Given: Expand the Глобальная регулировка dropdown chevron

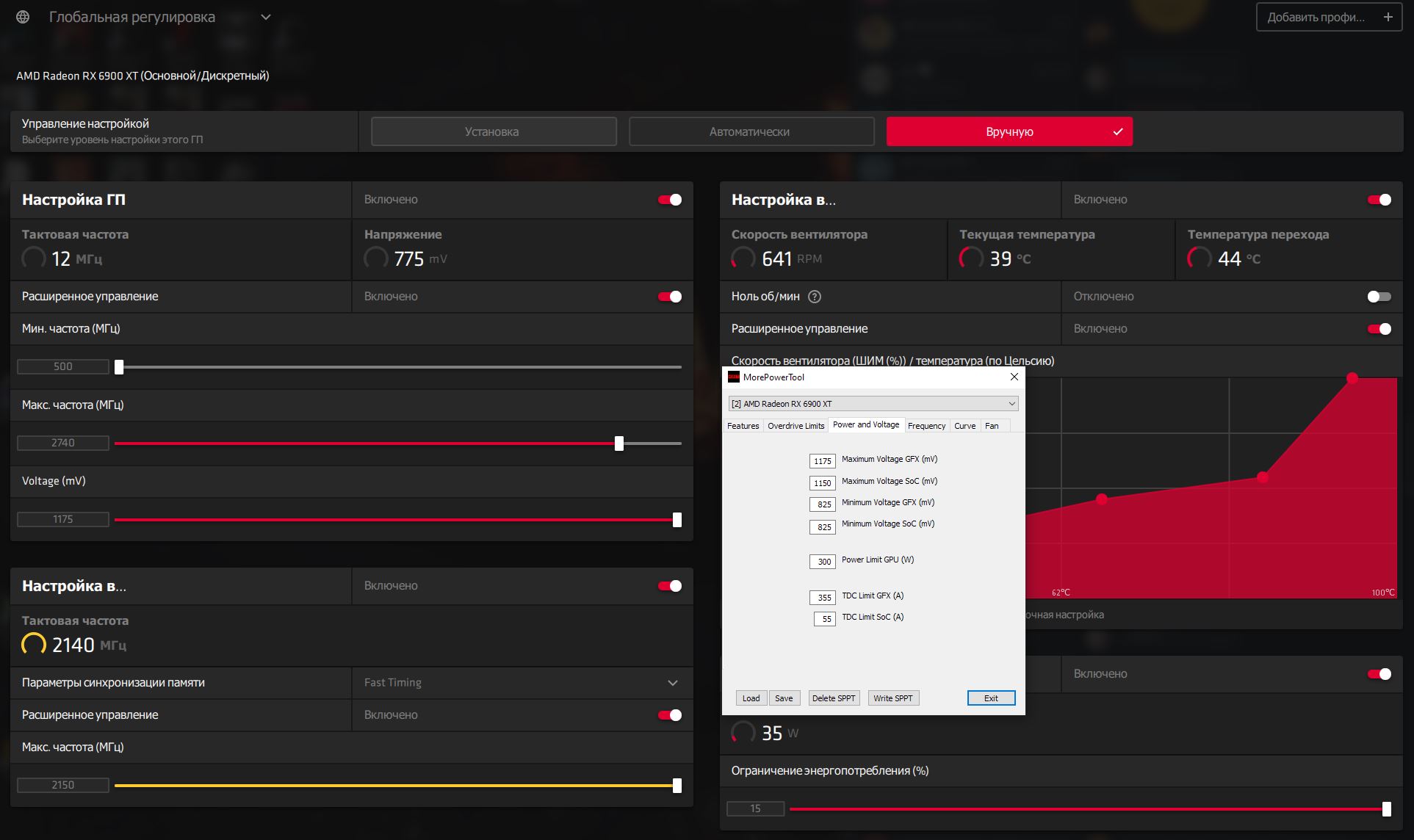Looking at the screenshot, I should point(266,17).
